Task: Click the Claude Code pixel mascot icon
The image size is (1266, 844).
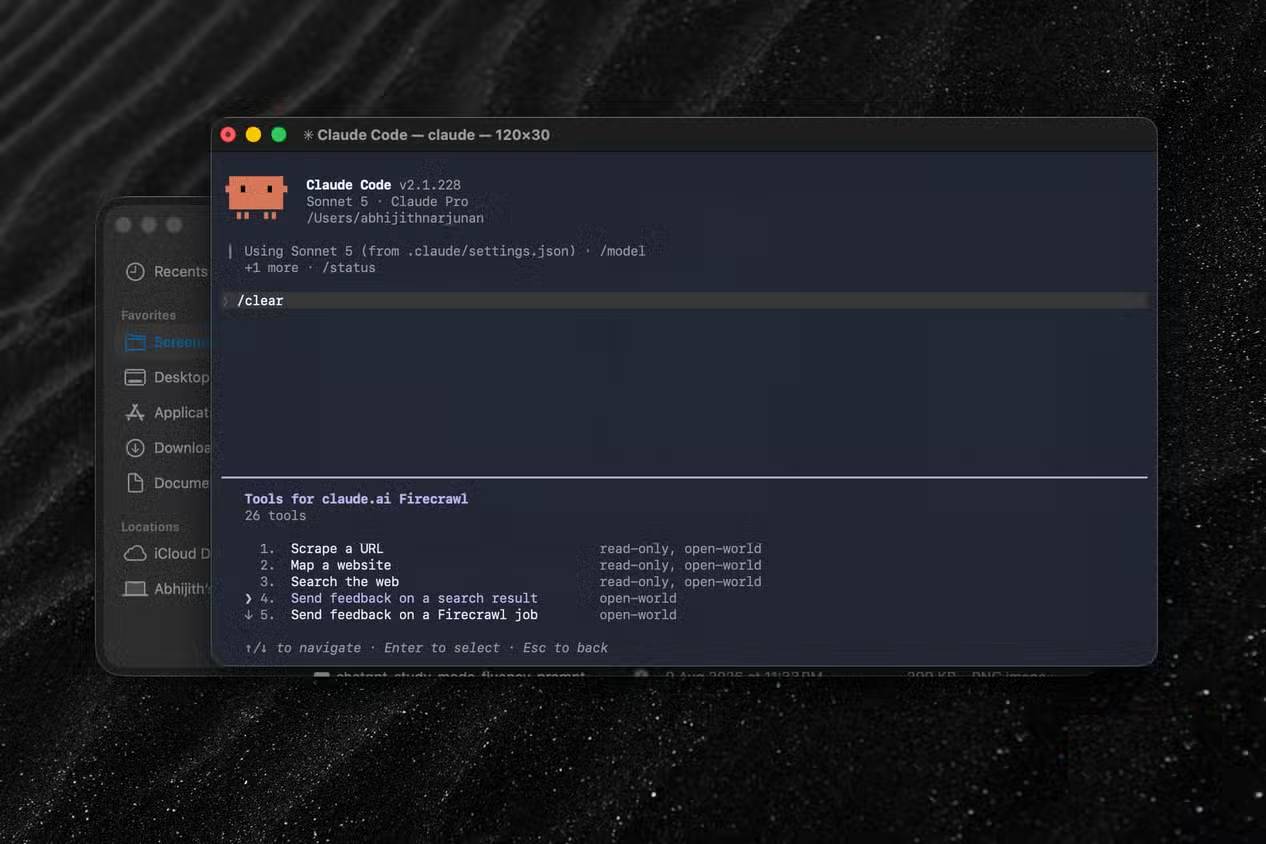Action: click(x=256, y=198)
